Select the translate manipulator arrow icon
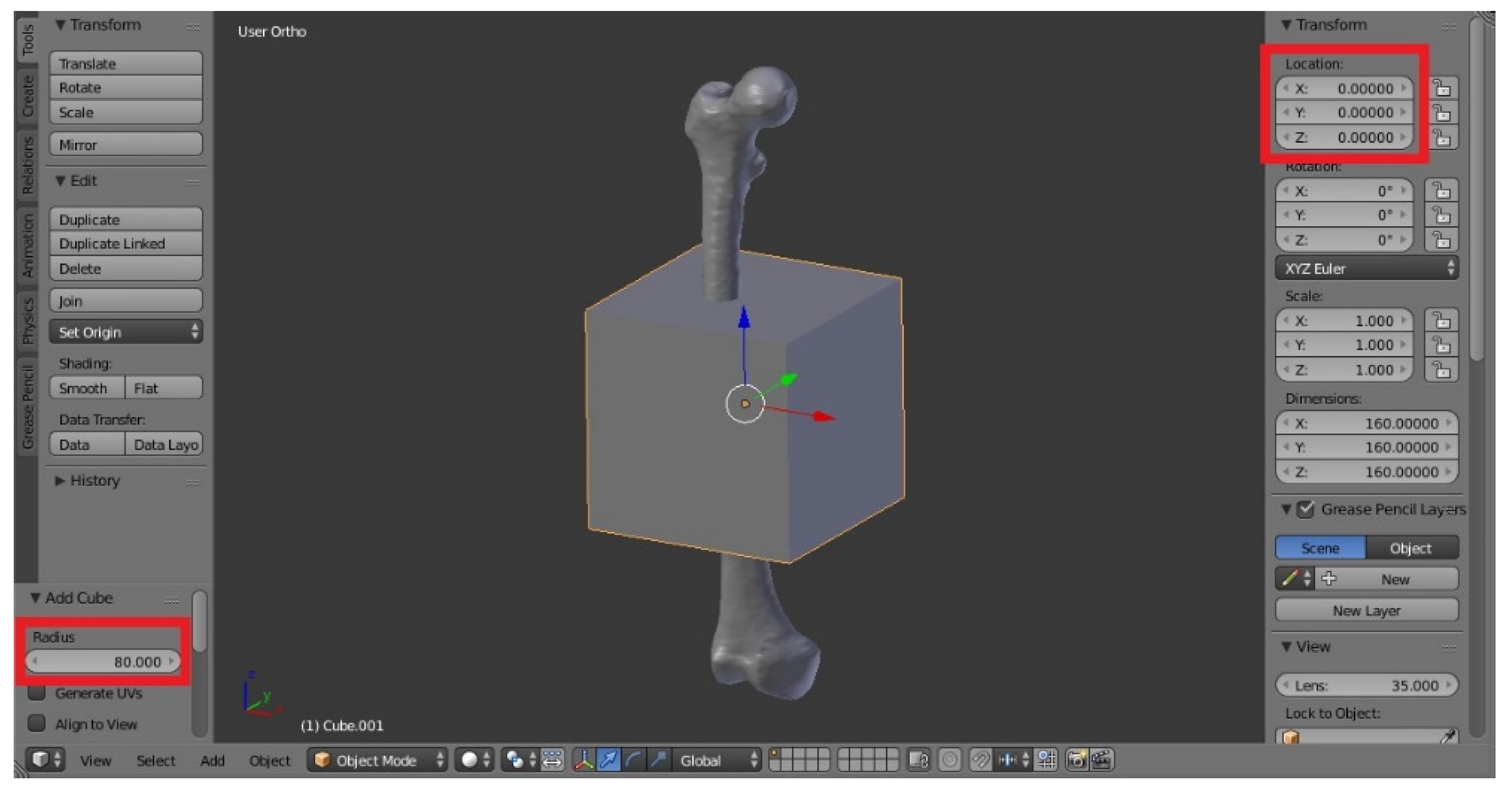Screen dimensions: 1512x792 (609, 760)
